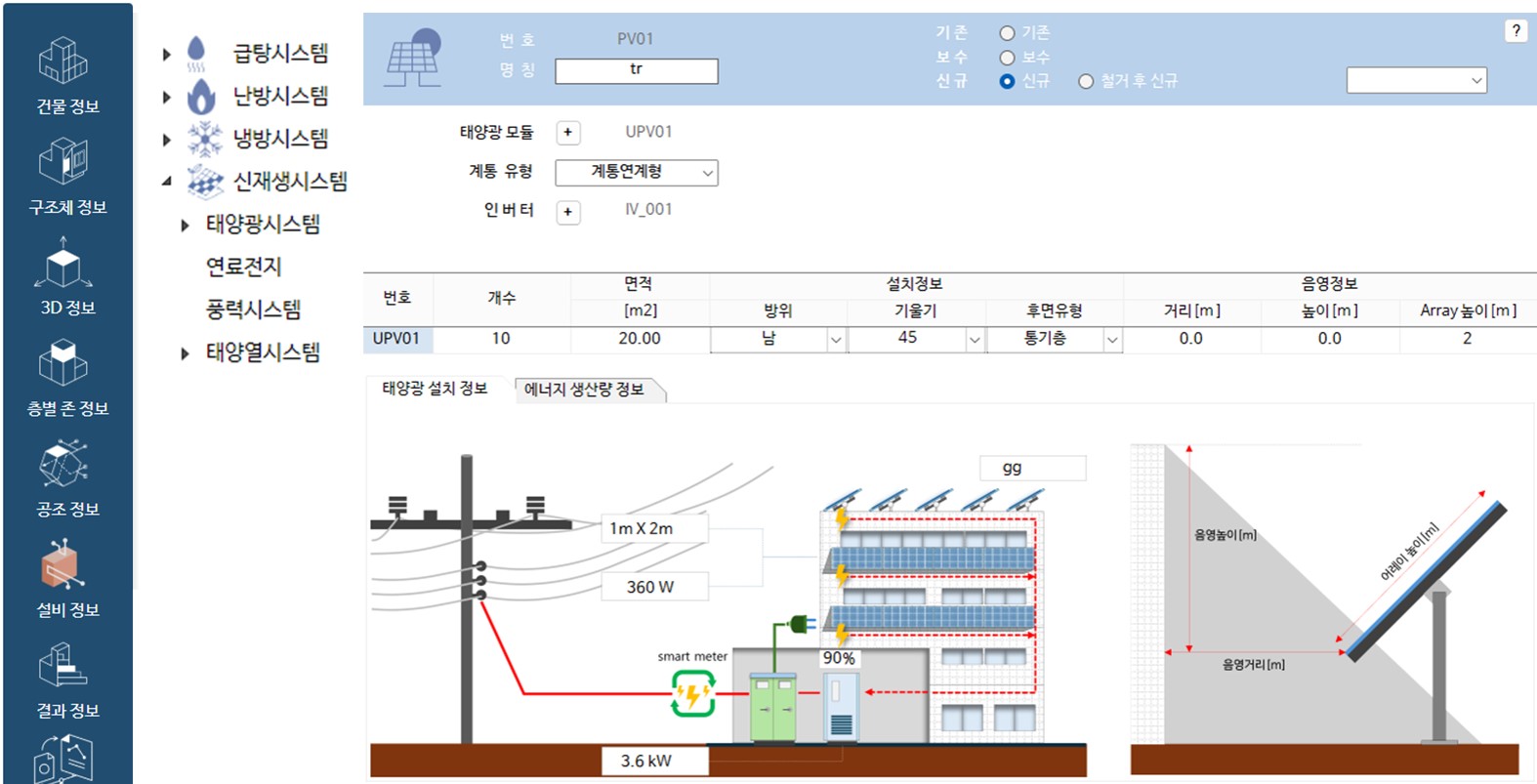Viewport: 1537px width, 784px height.
Task: Switch to 태양광 설치 정보 tab
Action: [435, 389]
